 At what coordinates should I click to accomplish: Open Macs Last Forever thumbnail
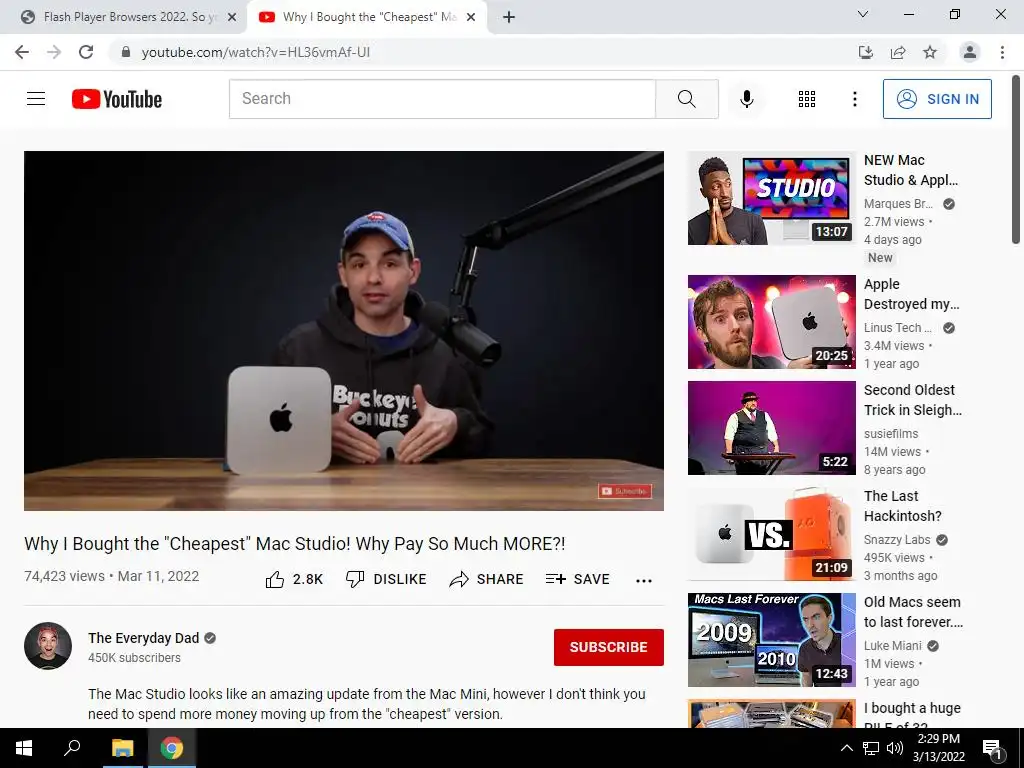pos(772,640)
